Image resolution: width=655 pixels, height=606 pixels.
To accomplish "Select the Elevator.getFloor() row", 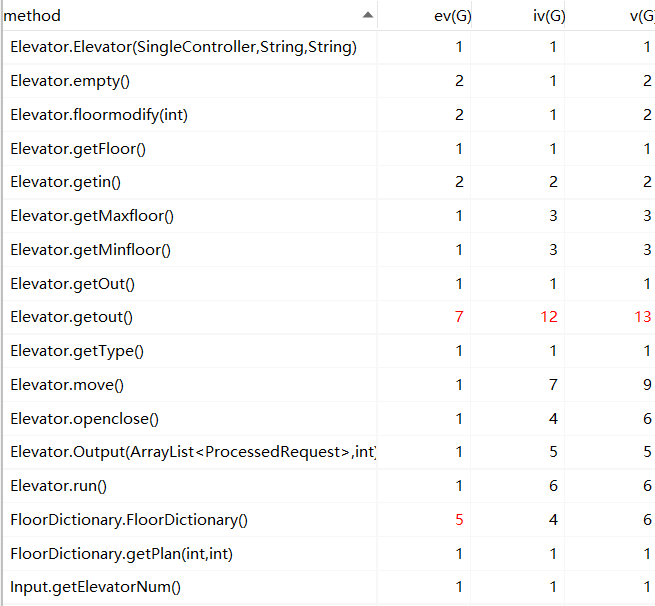I will point(78,149).
